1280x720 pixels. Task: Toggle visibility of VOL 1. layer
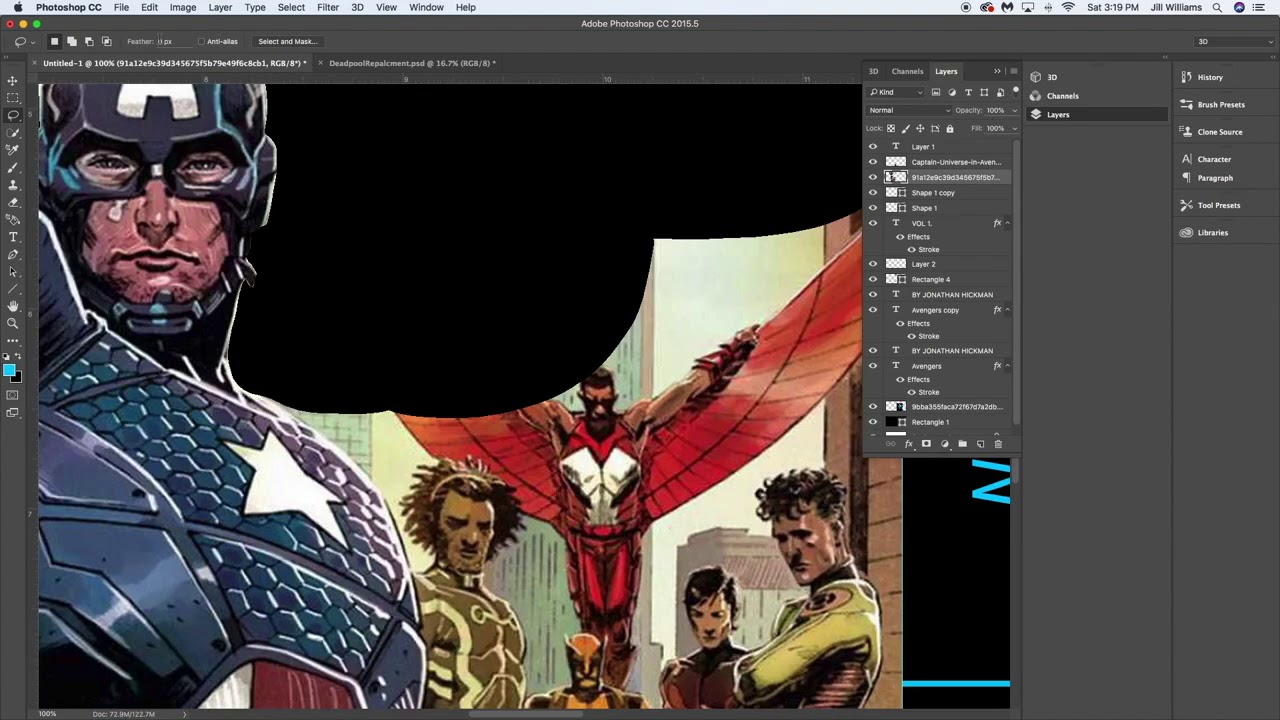click(x=873, y=223)
